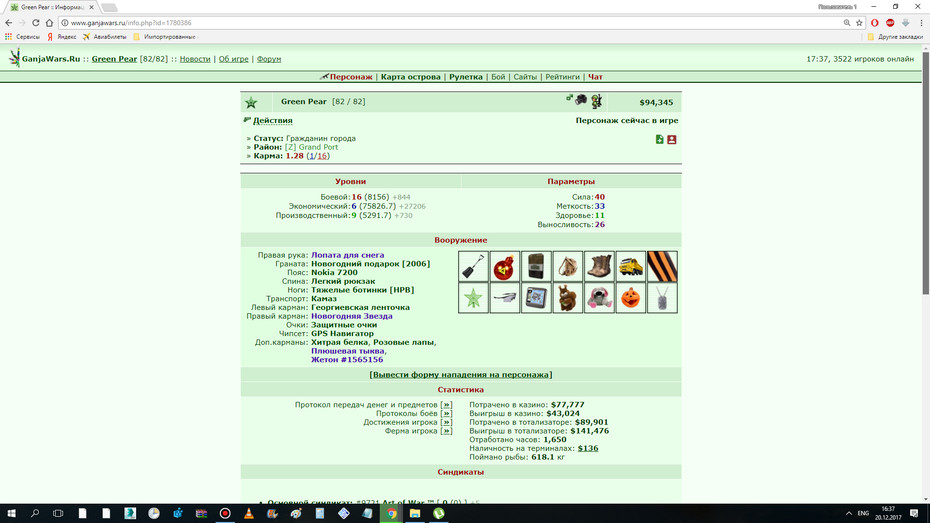This screenshot has height=523, width=930.
Task: Click the GPS navigator item icon
Action: 536,298
